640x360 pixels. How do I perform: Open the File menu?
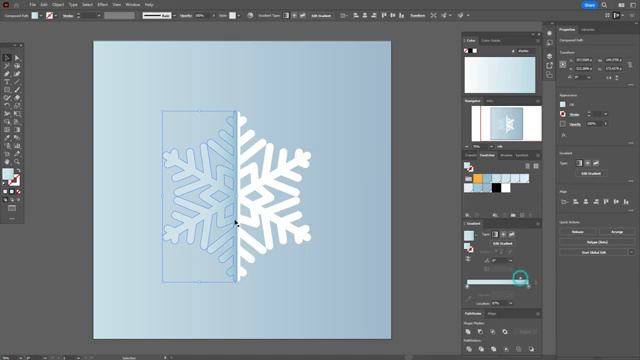pyautogui.click(x=32, y=5)
